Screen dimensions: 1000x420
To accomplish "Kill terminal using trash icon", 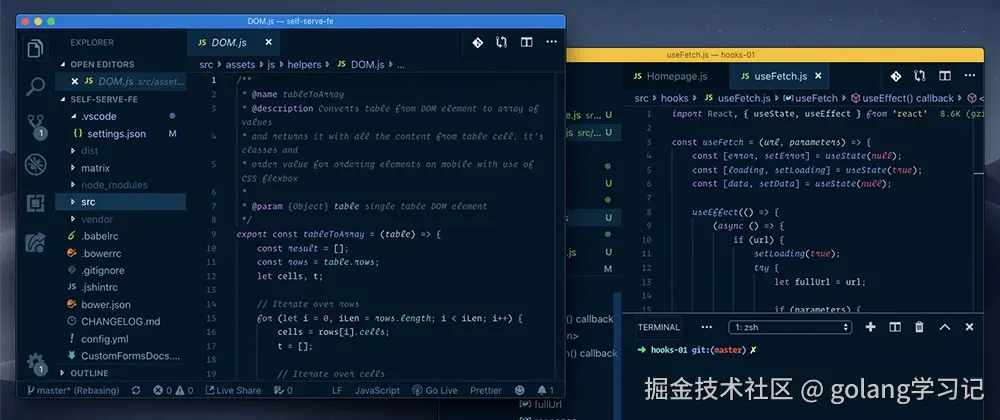I will [x=920, y=327].
